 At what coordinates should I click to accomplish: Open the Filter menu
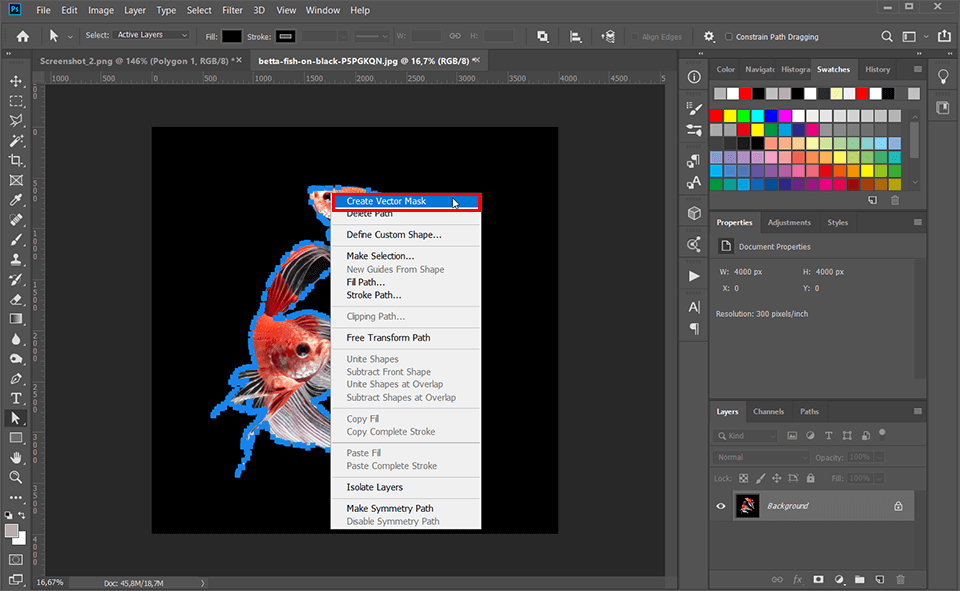(x=232, y=10)
